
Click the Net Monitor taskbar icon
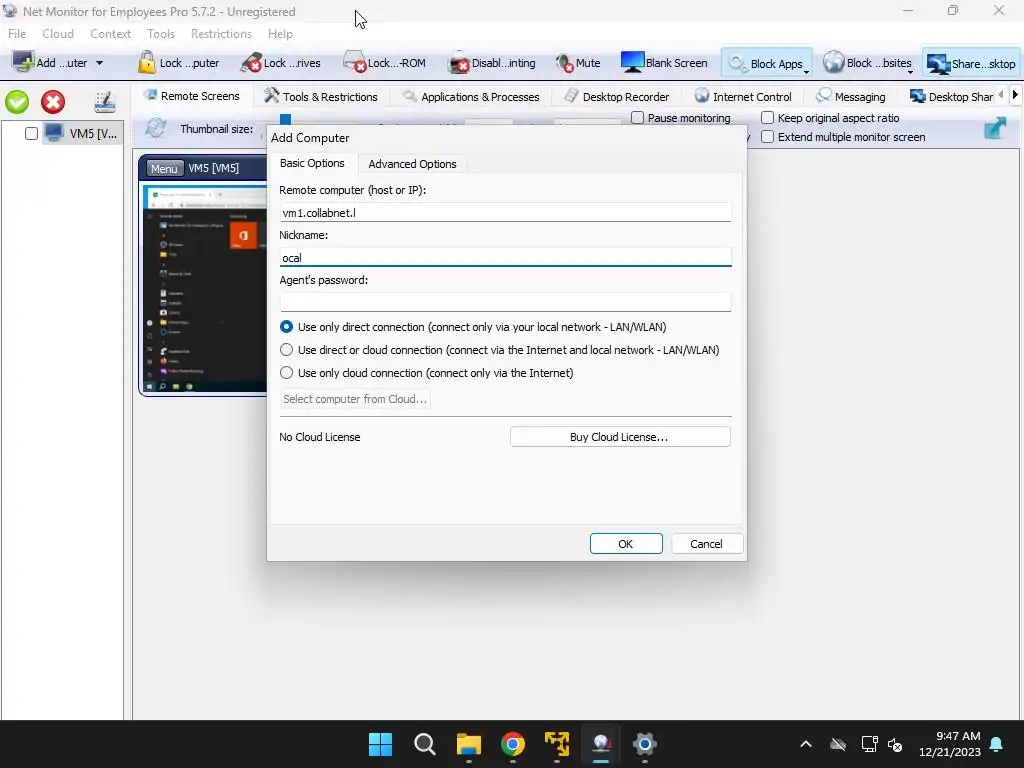[601, 744]
